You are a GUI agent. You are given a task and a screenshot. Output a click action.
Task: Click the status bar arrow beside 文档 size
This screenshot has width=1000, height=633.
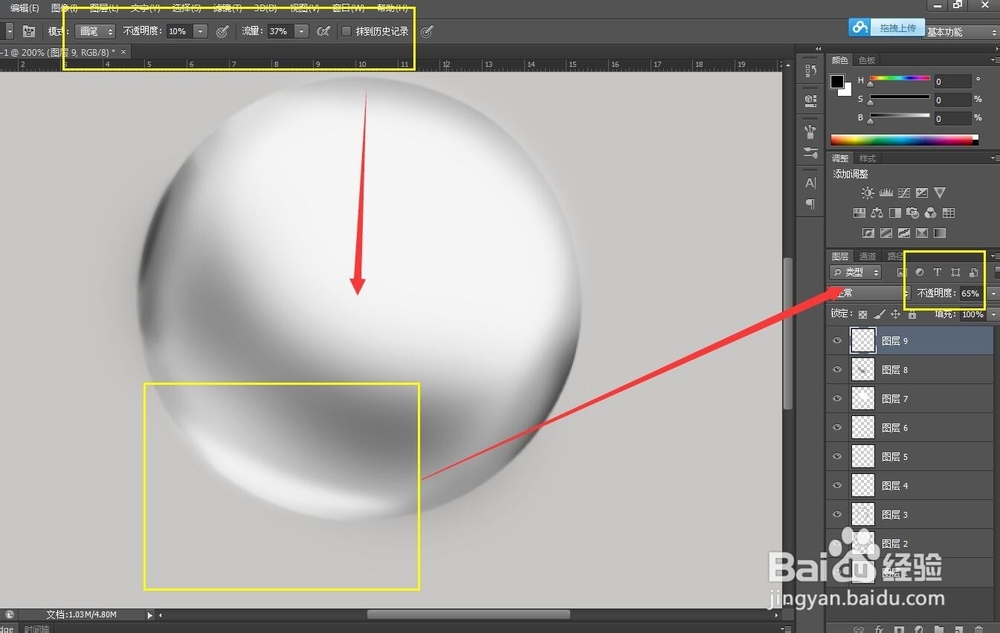[150, 615]
